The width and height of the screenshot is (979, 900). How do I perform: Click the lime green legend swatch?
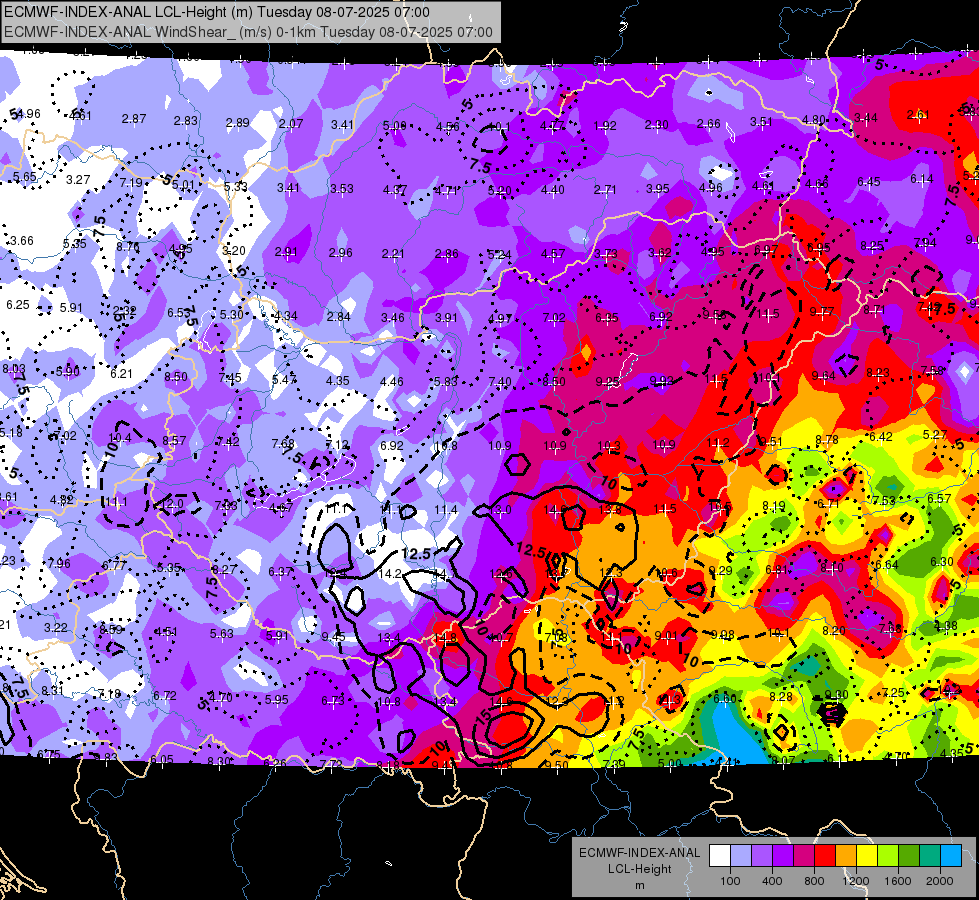pos(888,856)
